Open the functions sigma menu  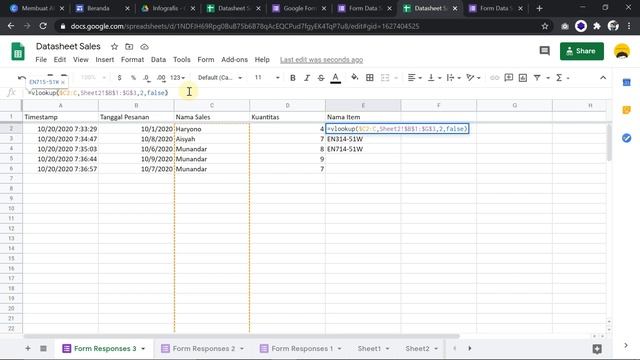click(559, 78)
